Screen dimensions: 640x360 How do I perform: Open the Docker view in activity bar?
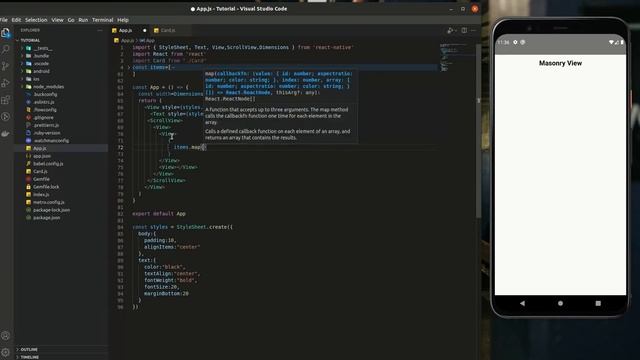(x=6, y=133)
